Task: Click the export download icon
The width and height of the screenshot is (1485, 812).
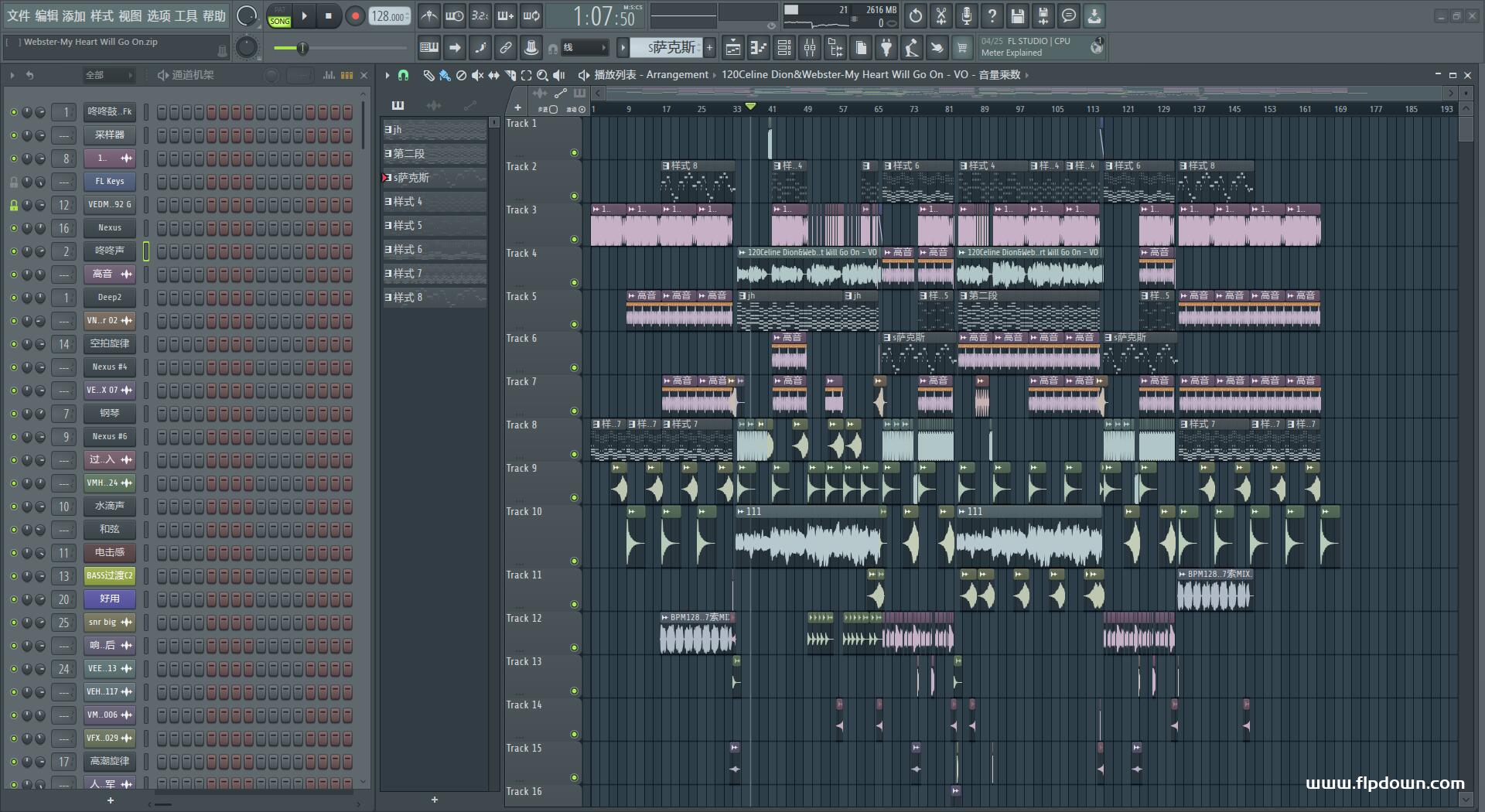Action: [1094, 15]
